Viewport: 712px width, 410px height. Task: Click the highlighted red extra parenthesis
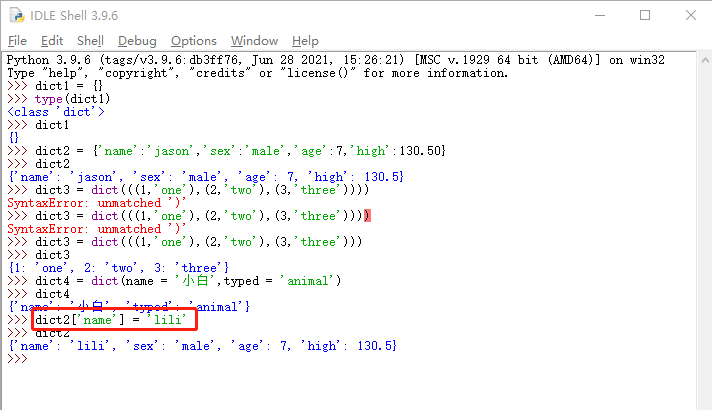click(x=367, y=216)
